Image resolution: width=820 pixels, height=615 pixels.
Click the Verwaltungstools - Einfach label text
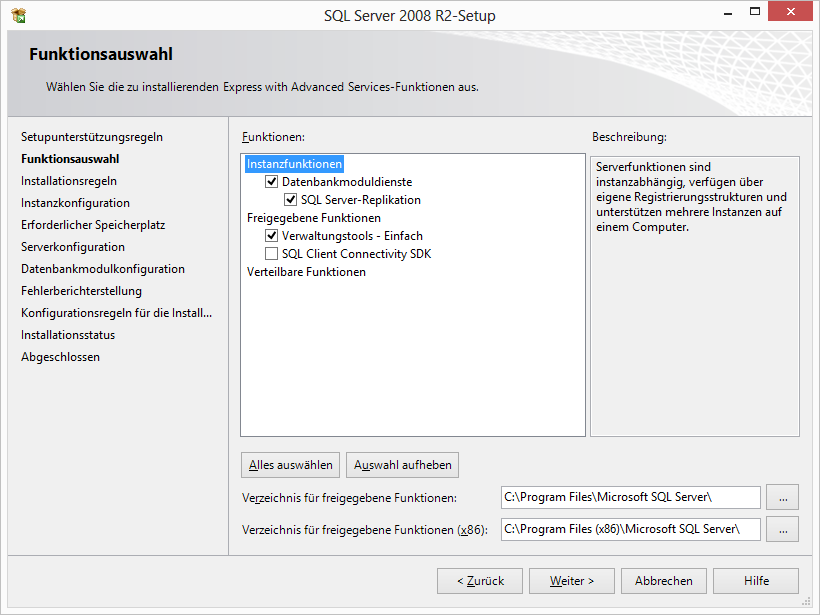click(352, 236)
